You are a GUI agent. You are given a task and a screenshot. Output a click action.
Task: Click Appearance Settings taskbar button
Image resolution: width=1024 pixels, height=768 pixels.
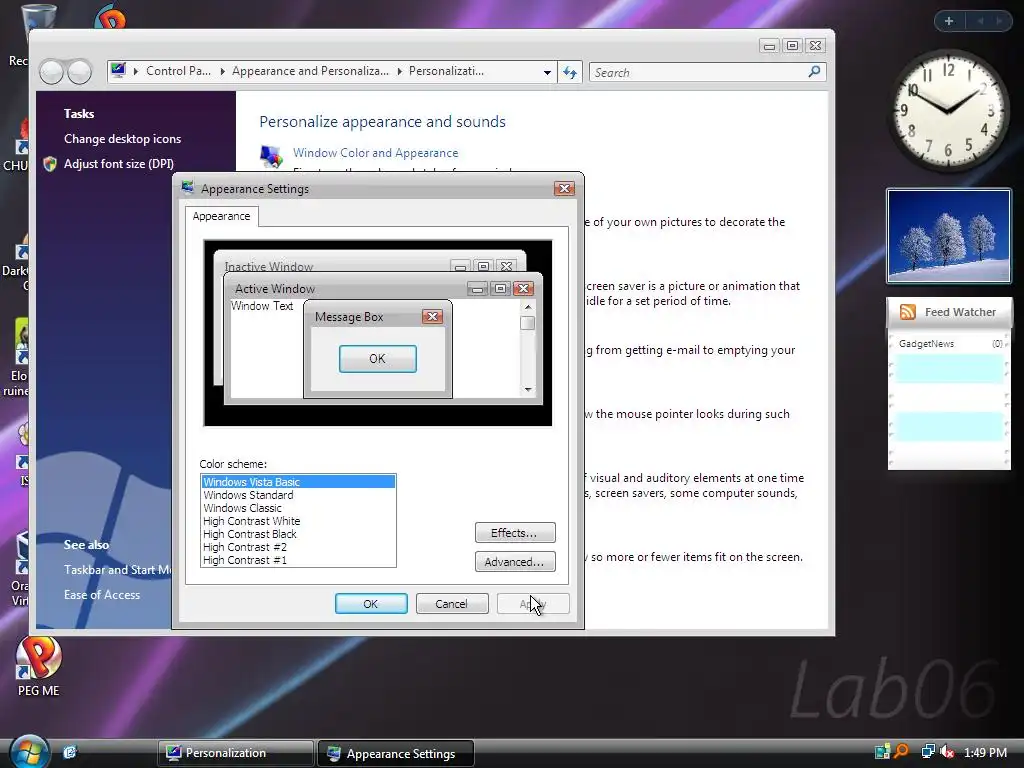396,753
